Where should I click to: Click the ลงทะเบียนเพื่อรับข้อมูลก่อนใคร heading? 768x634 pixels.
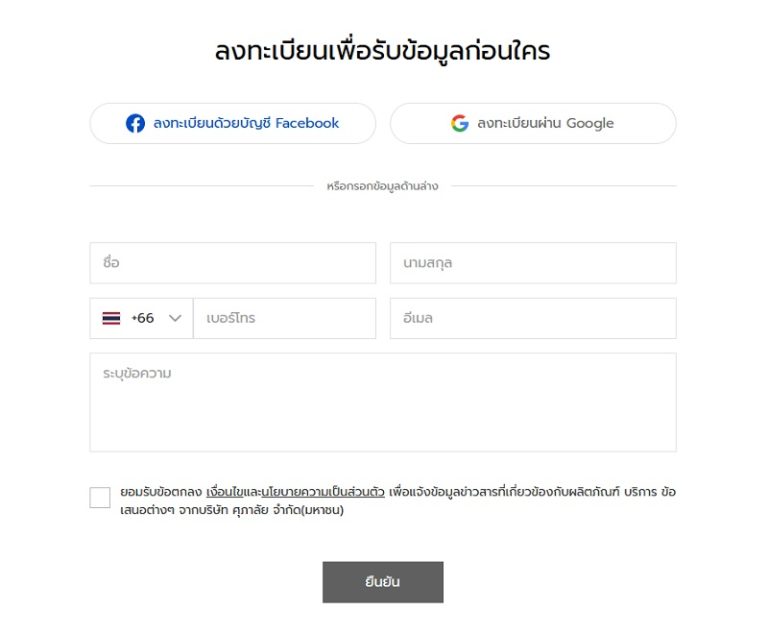click(x=383, y=50)
